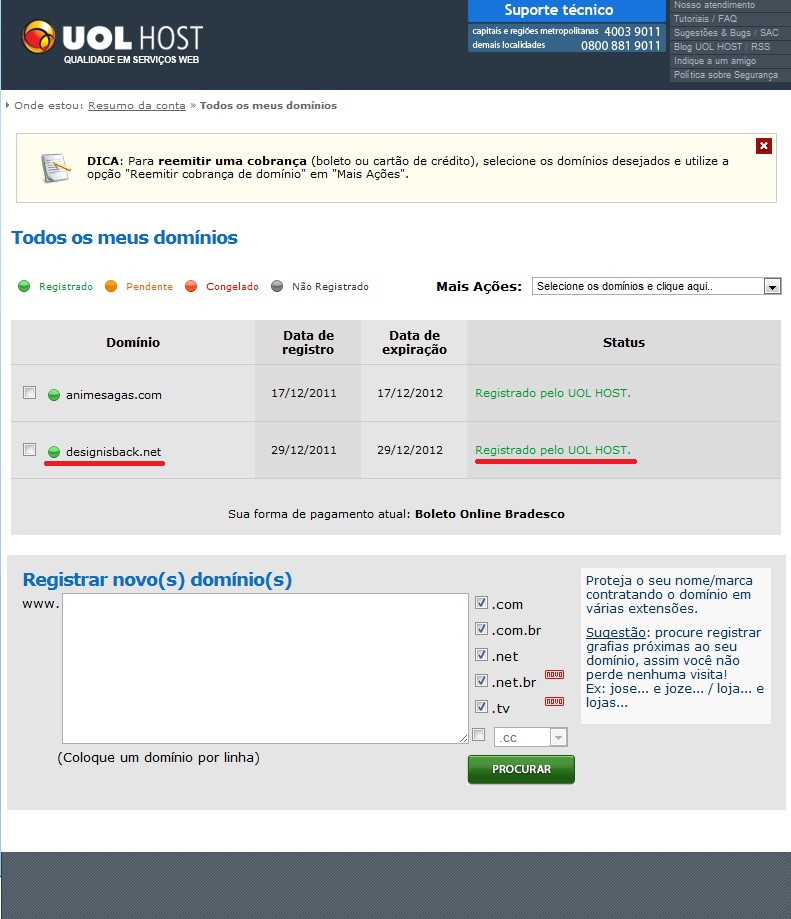Click the Todos os meus domínios heading
Viewport: 791px width, 919px height.
tap(124, 237)
